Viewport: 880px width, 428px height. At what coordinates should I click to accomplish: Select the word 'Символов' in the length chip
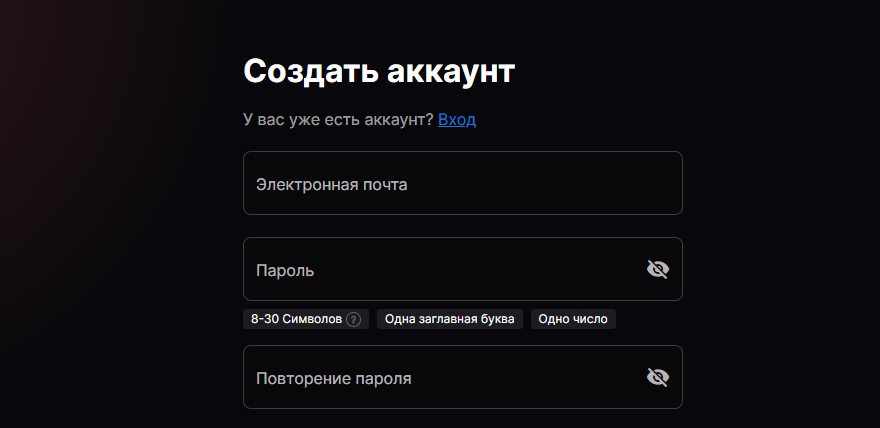(312, 319)
